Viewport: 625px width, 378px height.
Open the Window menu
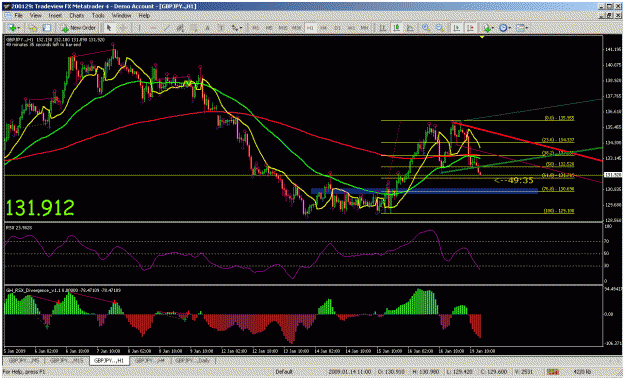122,16
